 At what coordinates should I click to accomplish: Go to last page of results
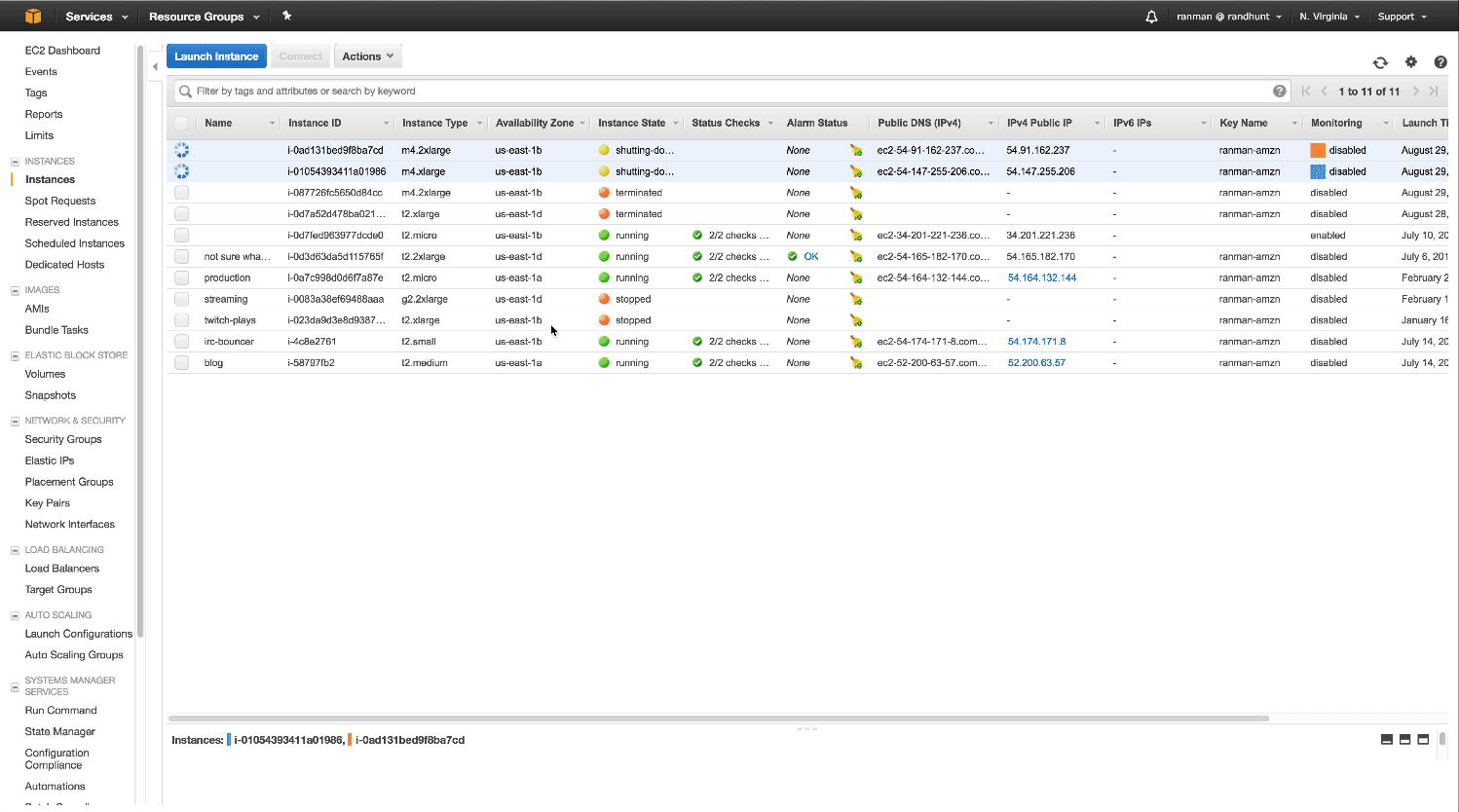tap(1433, 92)
